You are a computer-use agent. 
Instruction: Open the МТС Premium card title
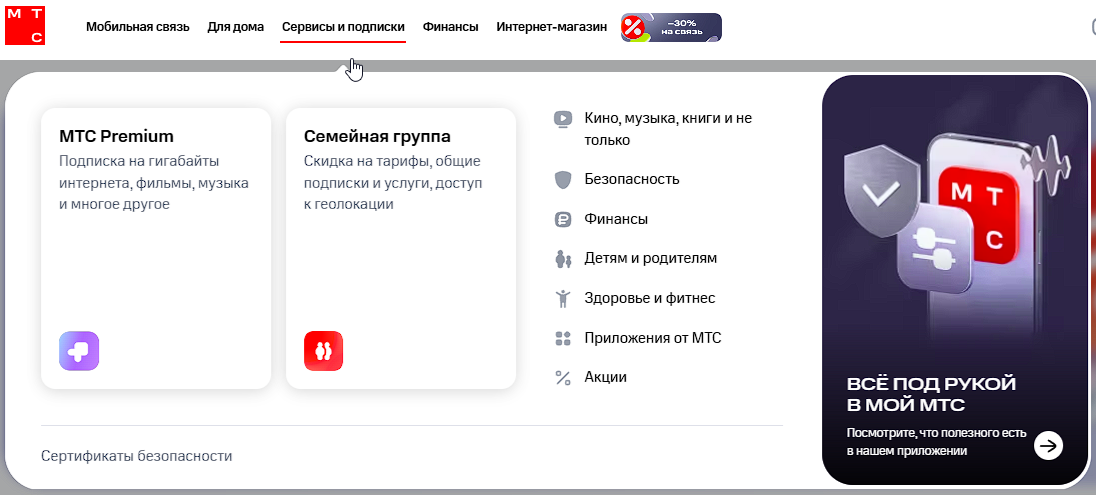click(x=116, y=136)
